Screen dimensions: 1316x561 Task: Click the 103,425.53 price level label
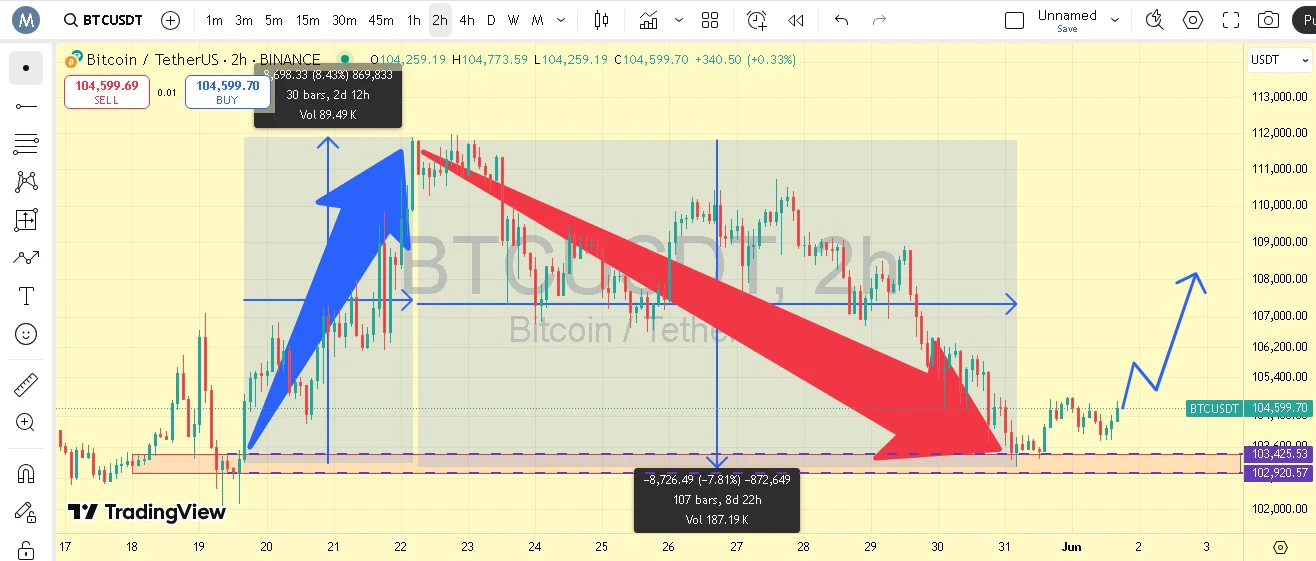pyautogui.click(x=1278, y=454)
